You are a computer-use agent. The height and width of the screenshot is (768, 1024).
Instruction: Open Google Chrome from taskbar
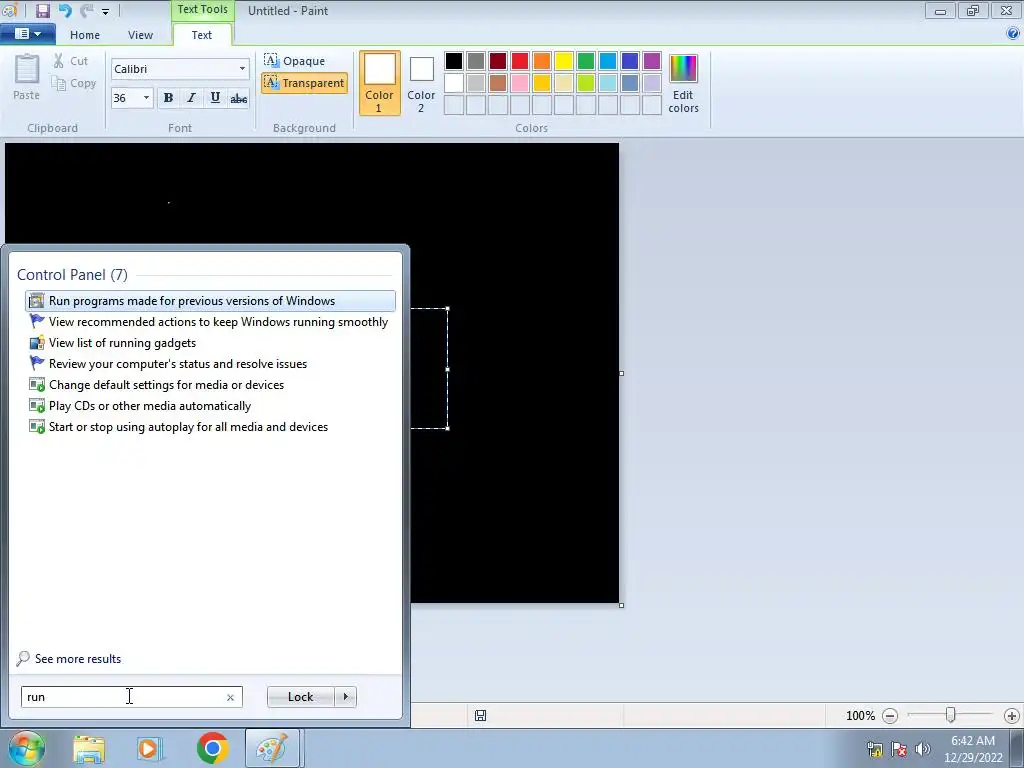pyautogui.click(x=212, y=748)
